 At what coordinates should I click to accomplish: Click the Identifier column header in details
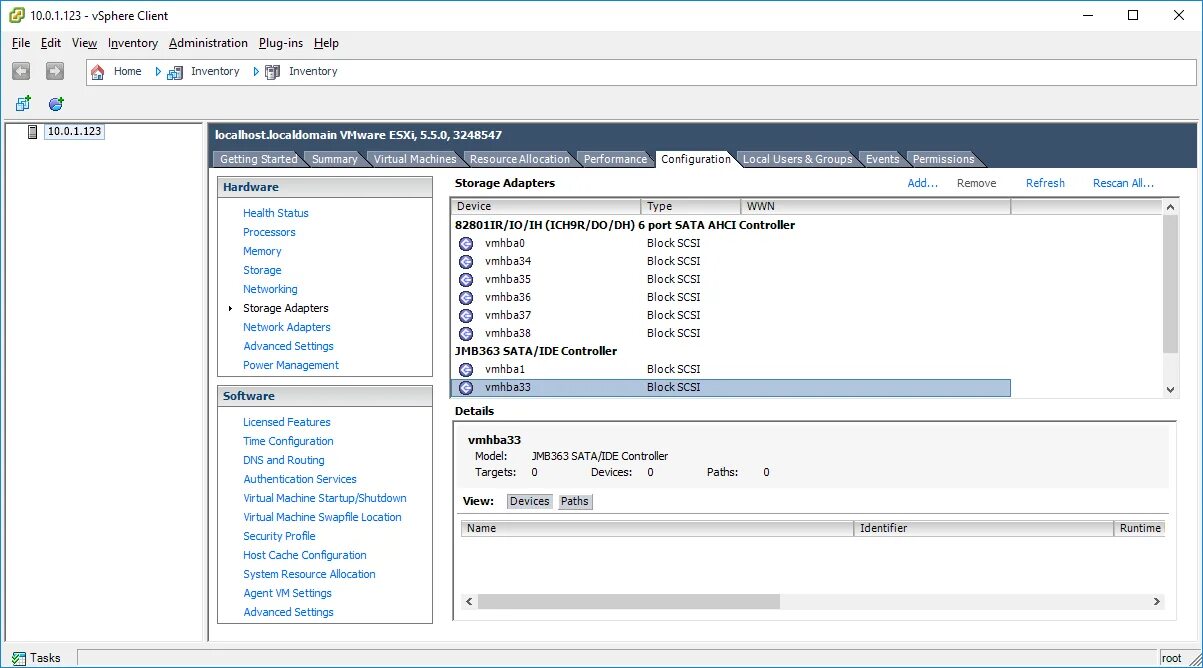click(985, 528)
